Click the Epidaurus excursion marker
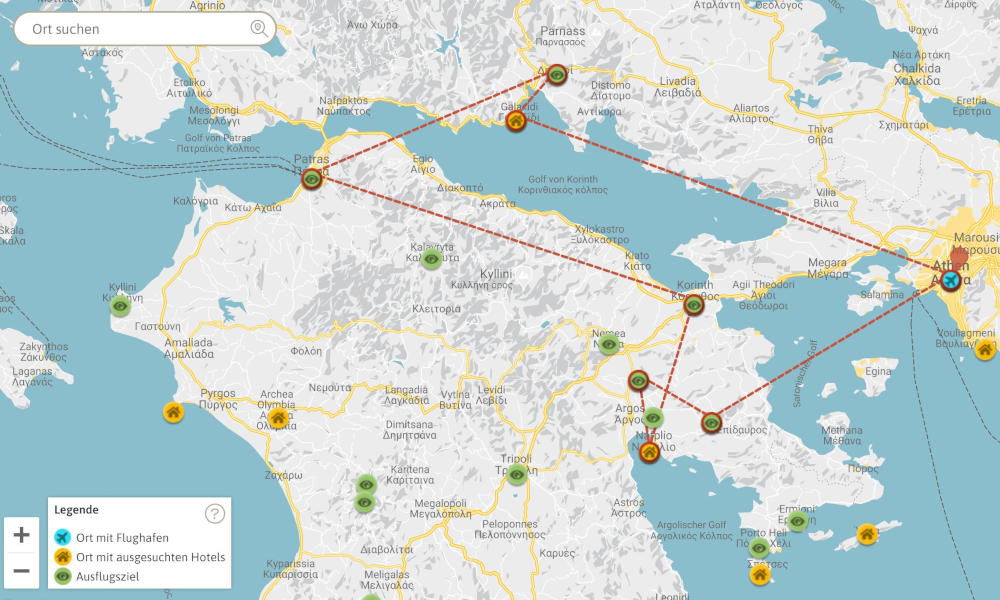The height and width of the screenshot is (600, 1000). tap(711, 422)
